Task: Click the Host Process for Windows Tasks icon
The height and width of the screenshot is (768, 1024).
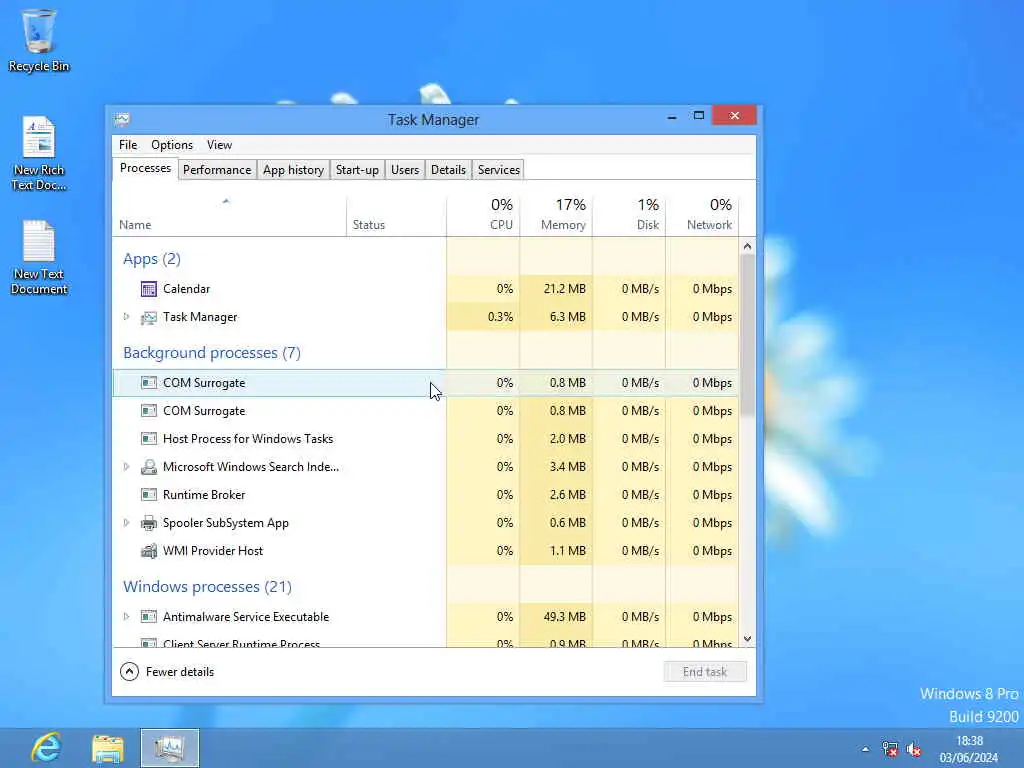Action: (149, 439)
